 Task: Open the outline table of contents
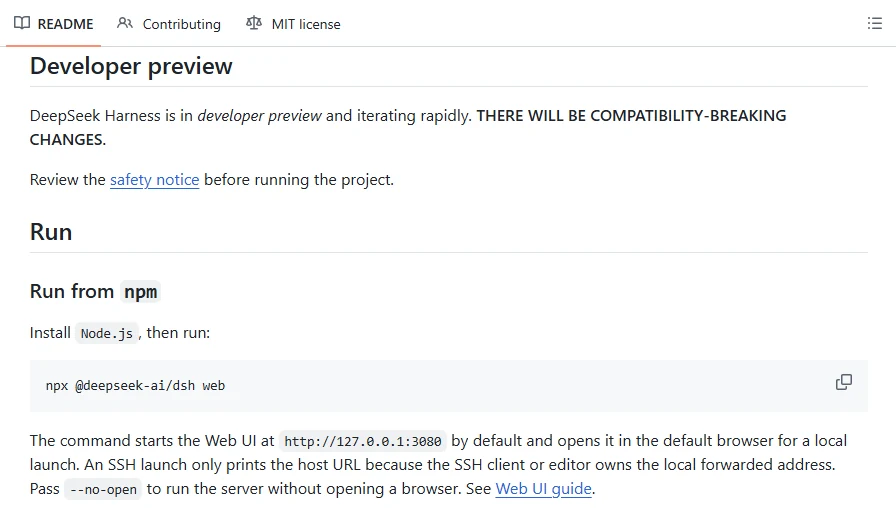point(874,23)
